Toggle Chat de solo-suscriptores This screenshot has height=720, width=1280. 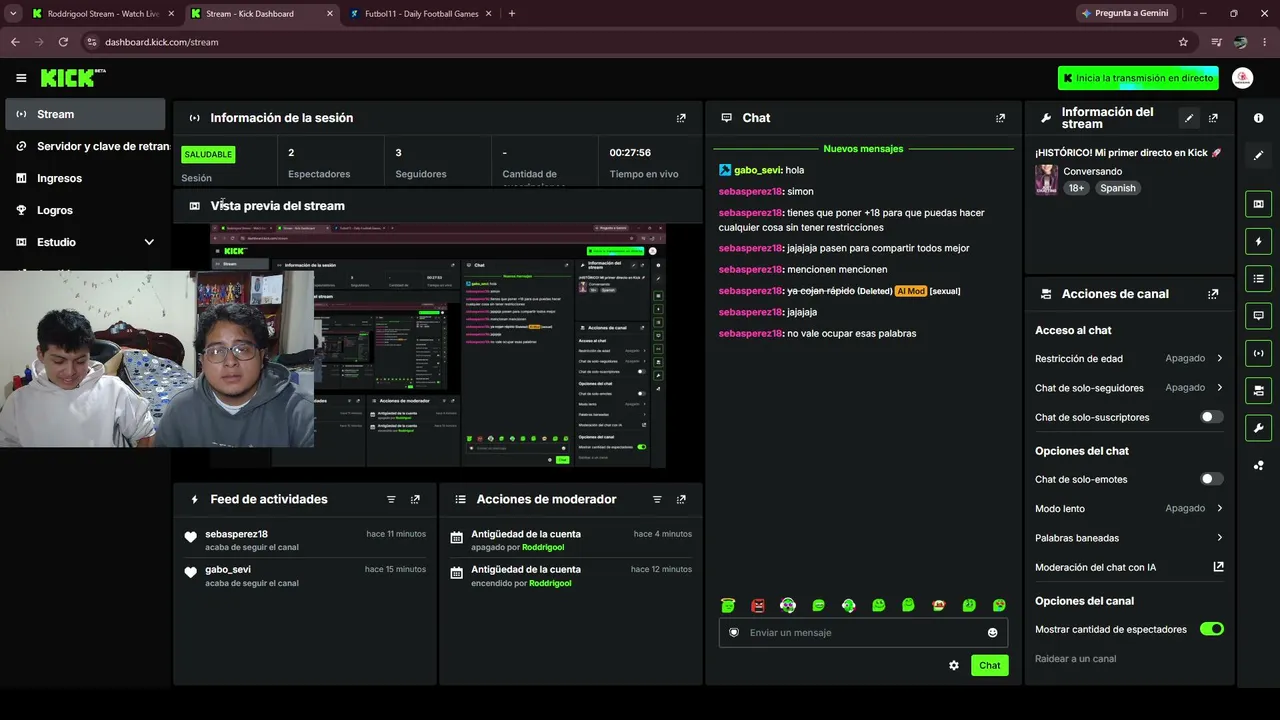pyautogui.click(x=1212, y=417)
